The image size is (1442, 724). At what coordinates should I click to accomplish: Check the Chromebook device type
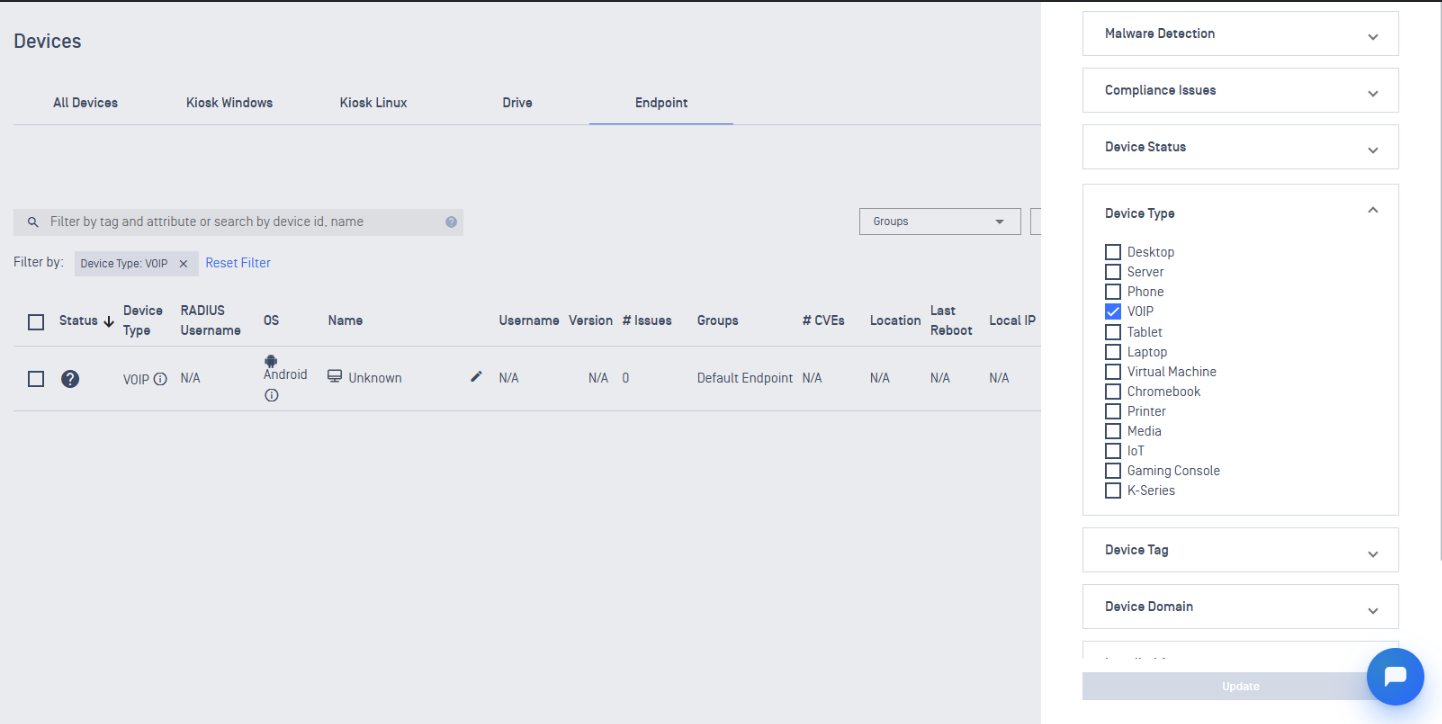point(1113,391)
